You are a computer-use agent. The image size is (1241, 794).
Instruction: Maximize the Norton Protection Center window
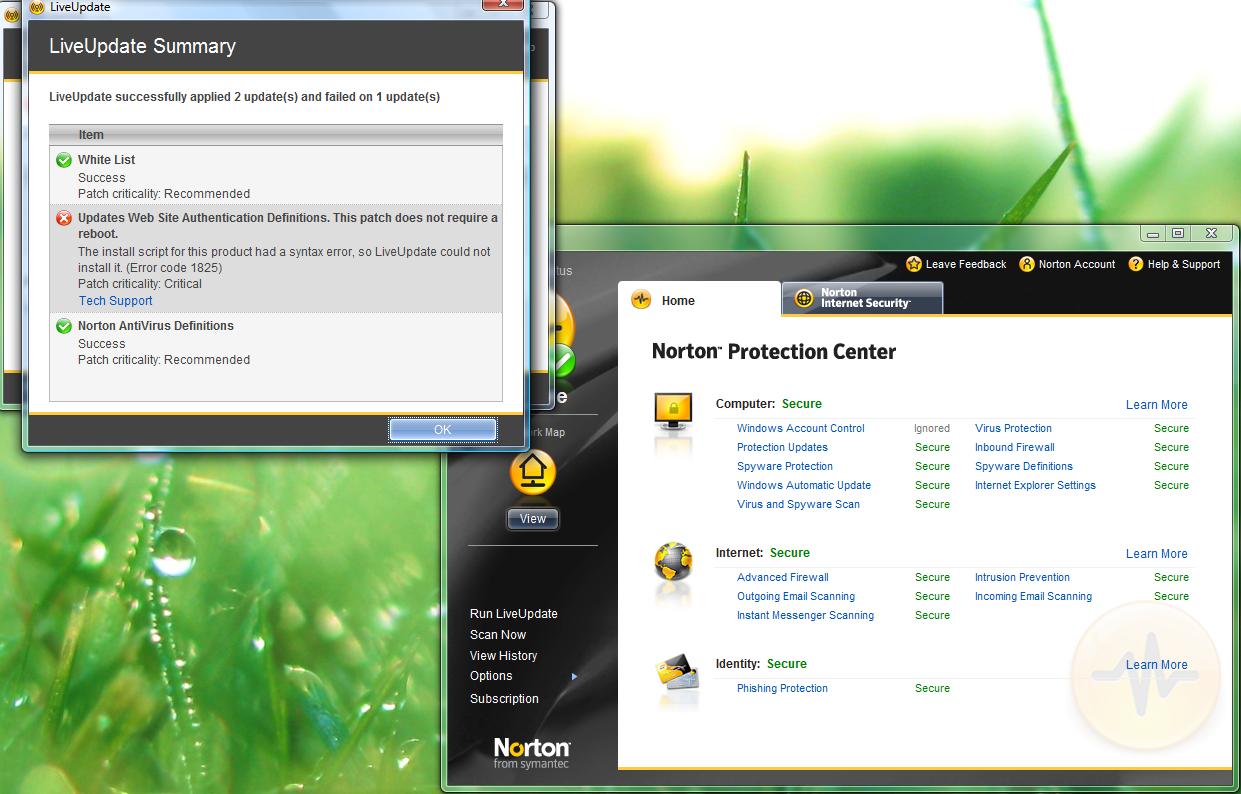point(1179,233)
